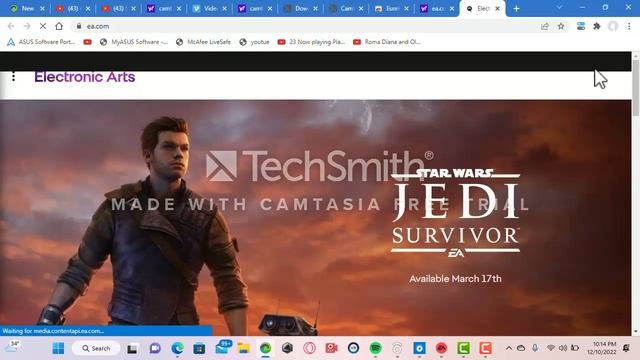
Task: Stop loading the page with the X button
Action: click(x=43, y=26)
